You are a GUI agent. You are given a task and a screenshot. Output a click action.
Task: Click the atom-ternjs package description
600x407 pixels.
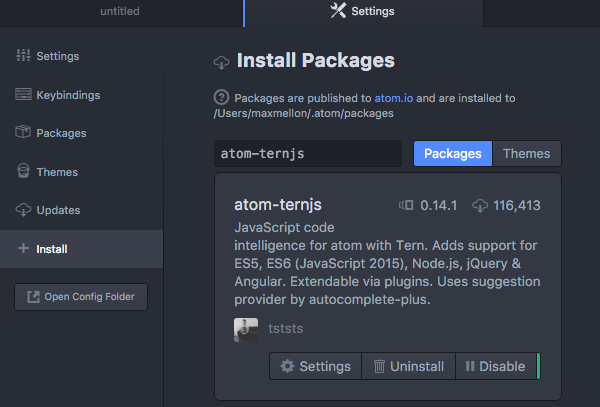387,264
